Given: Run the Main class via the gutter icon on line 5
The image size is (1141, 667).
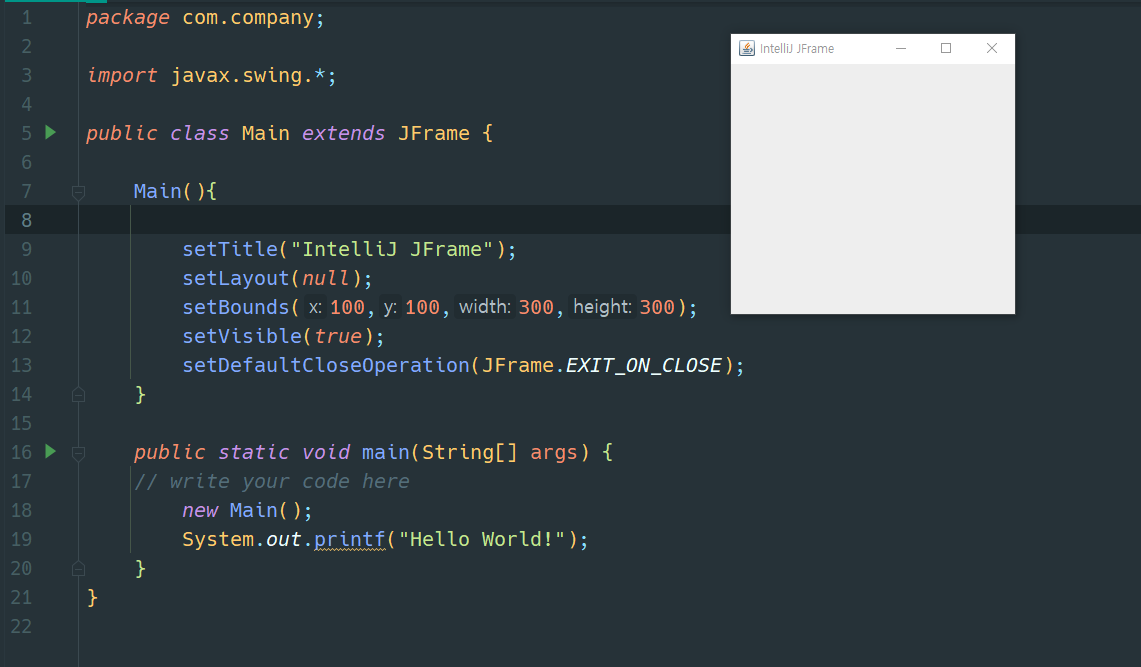Looking at the screenshot, I should [50, 132].
